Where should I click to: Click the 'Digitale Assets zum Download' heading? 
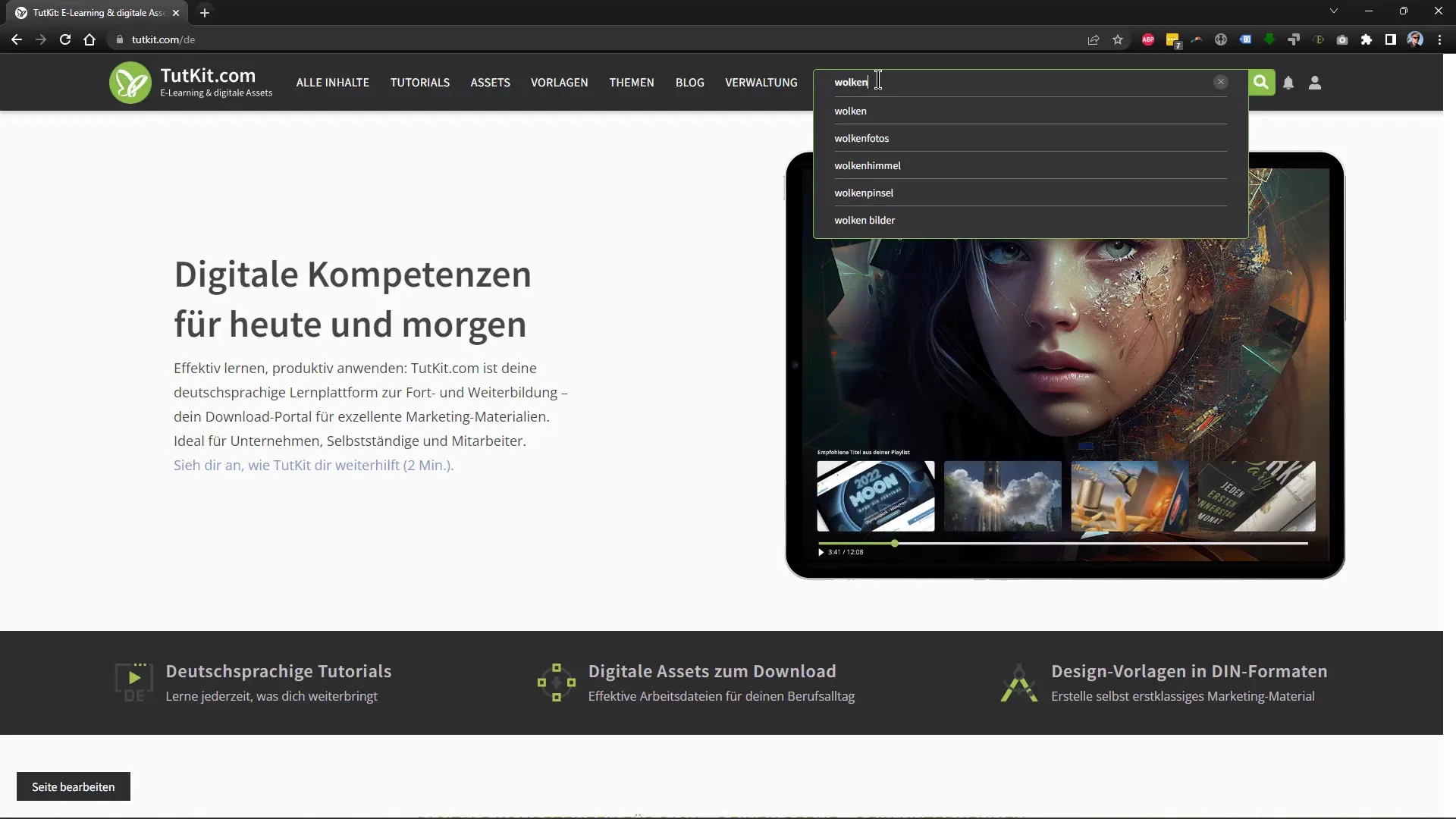pyautogui.click(x=712, y=671)
